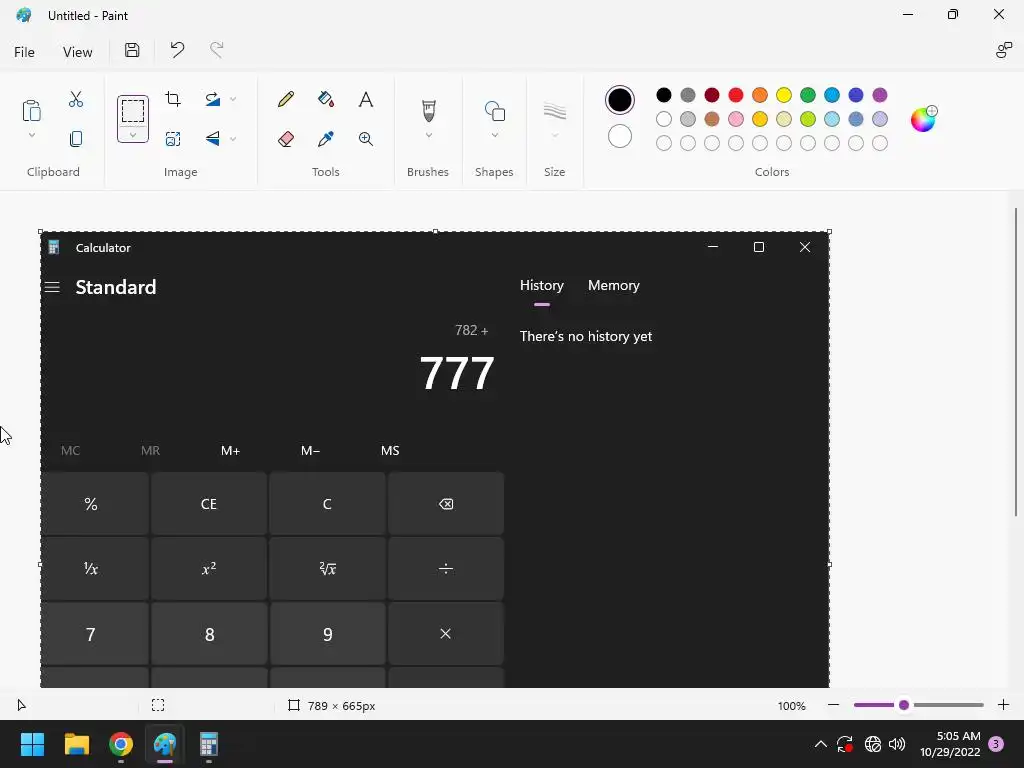This screenshot has height=768, width=1024.
Task: Expand the Select tool options arrow
Action: point(133,135)
